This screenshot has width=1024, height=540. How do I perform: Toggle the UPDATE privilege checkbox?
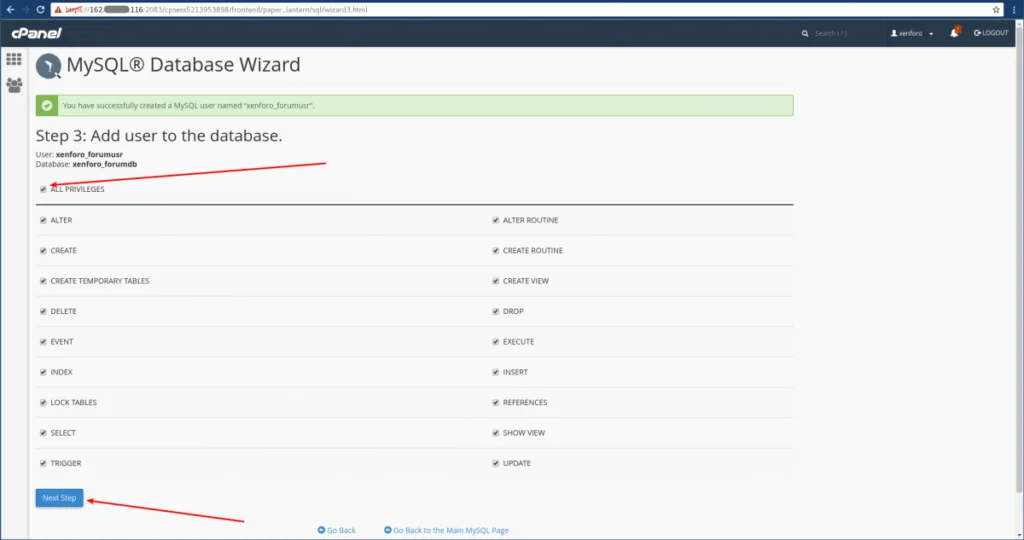(x=495, y=463)
